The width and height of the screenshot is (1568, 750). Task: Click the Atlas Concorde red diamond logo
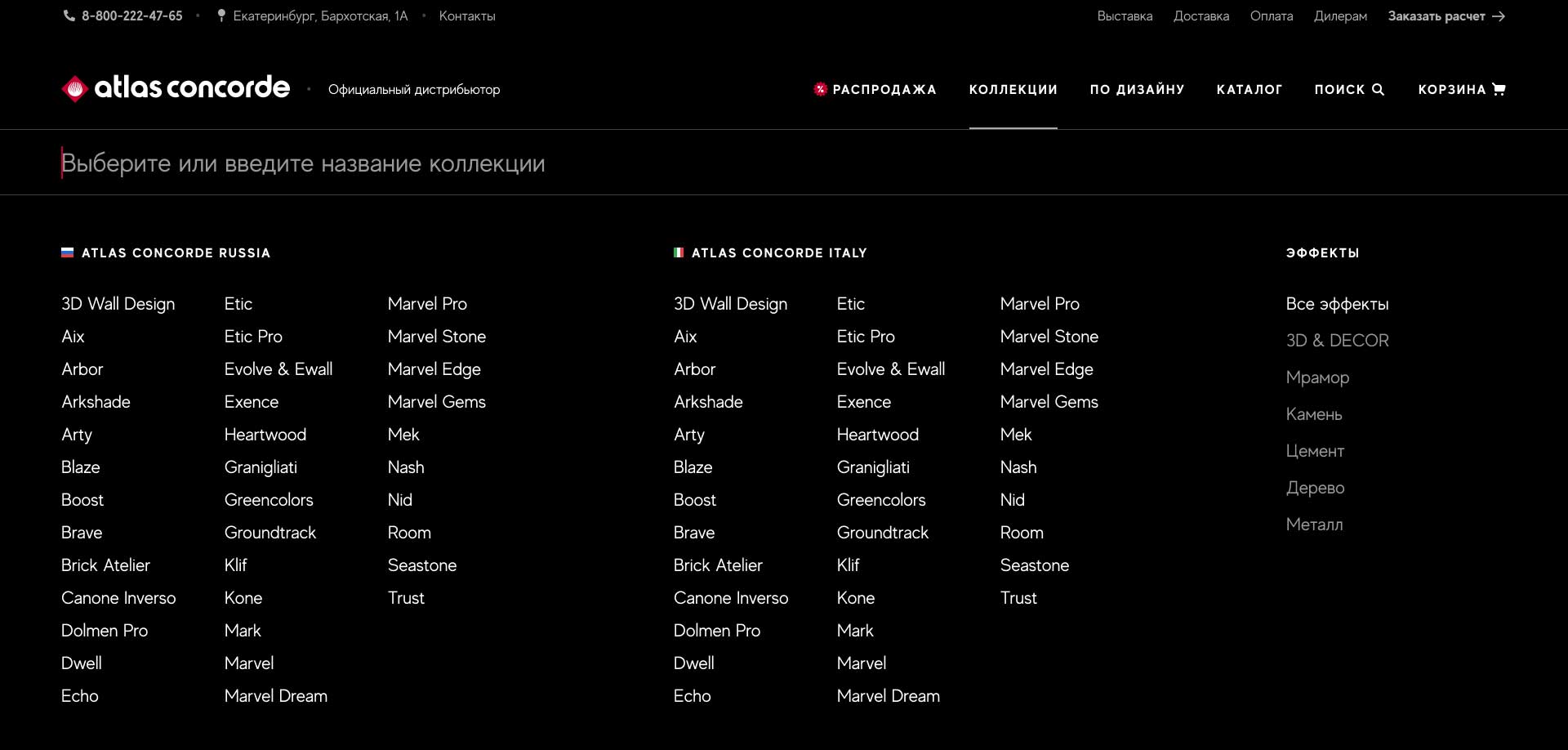click(74, 88)
